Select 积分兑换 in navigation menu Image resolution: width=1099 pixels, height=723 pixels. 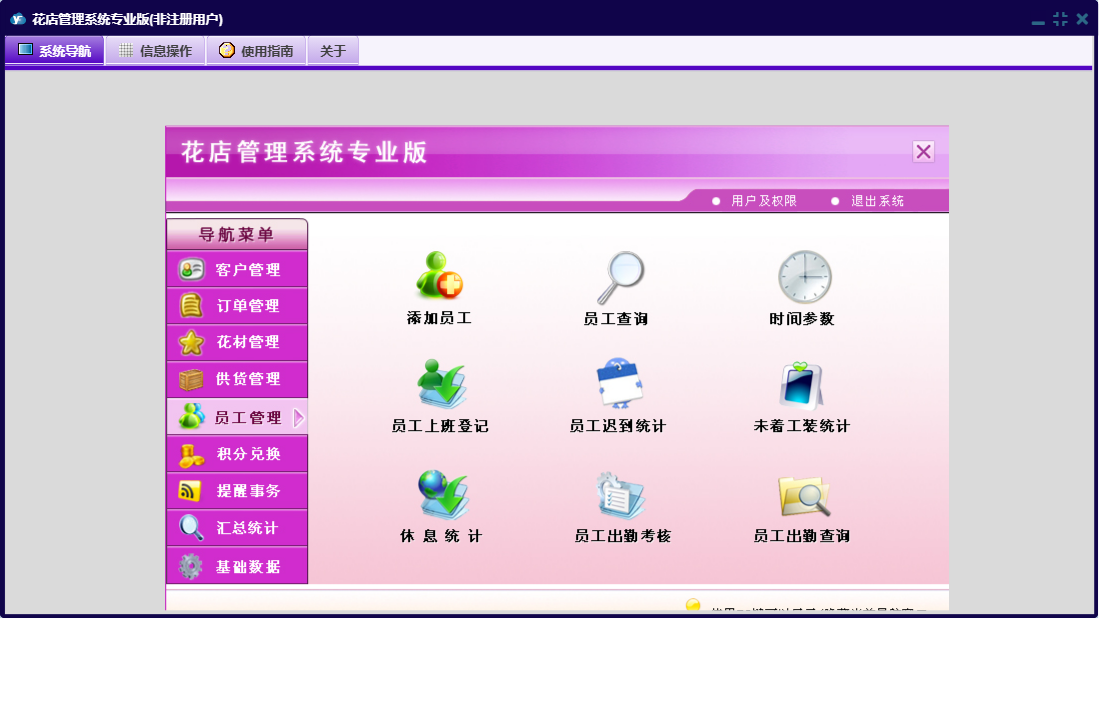(x=237, y=454)
